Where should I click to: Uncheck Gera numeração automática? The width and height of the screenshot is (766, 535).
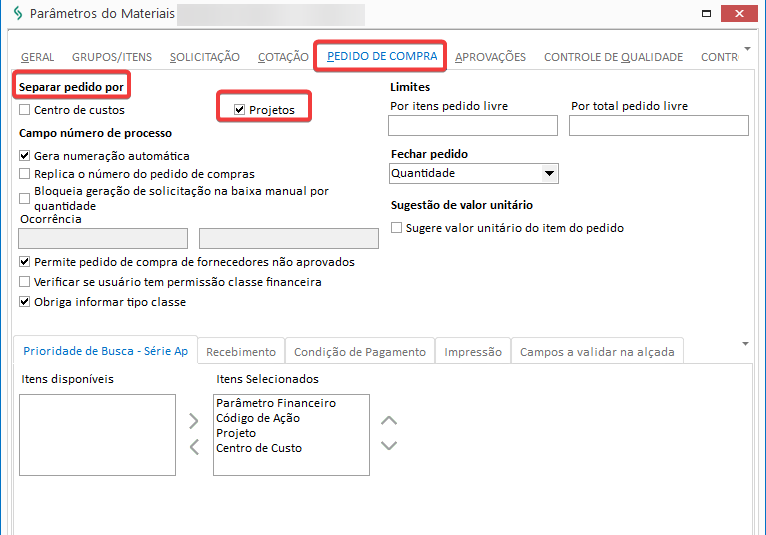pos(25,156)
